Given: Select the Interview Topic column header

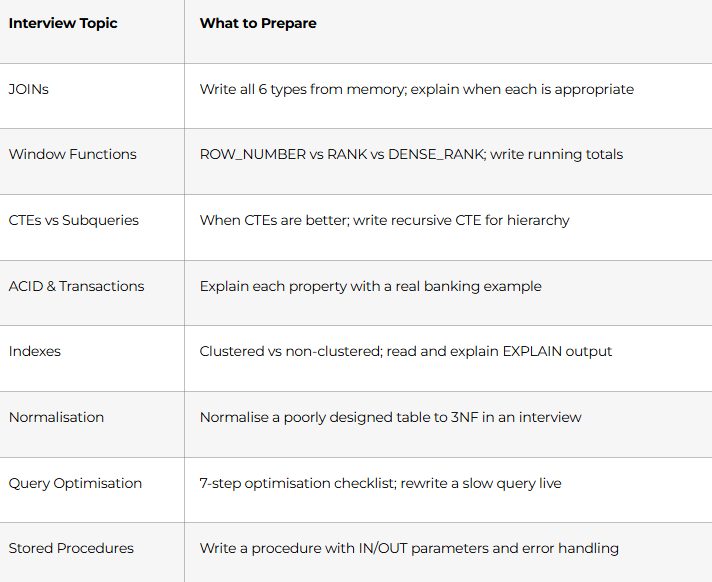Looking at the screenshot, I should [x=63, y=23].
